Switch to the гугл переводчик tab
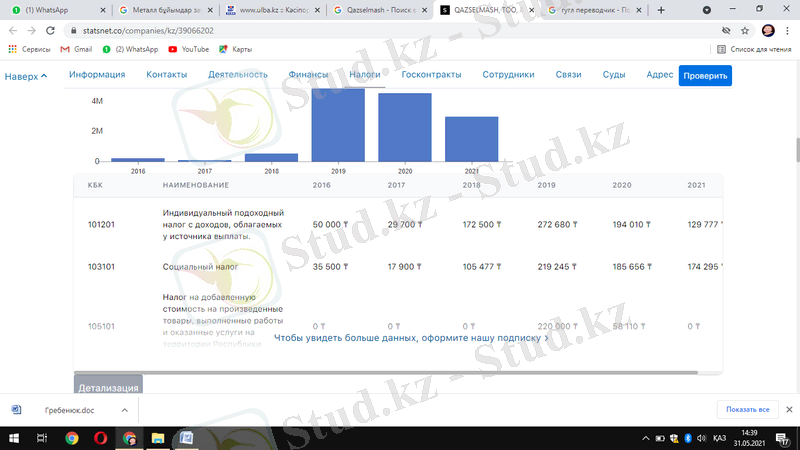Image resolution: width=800 pixels, height=450 pixels. click(592, 10)
